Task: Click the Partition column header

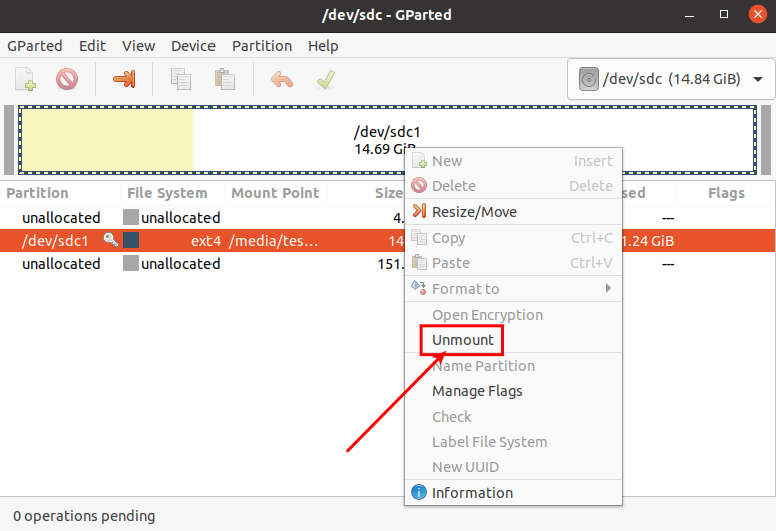Action: tap(60, 193)
